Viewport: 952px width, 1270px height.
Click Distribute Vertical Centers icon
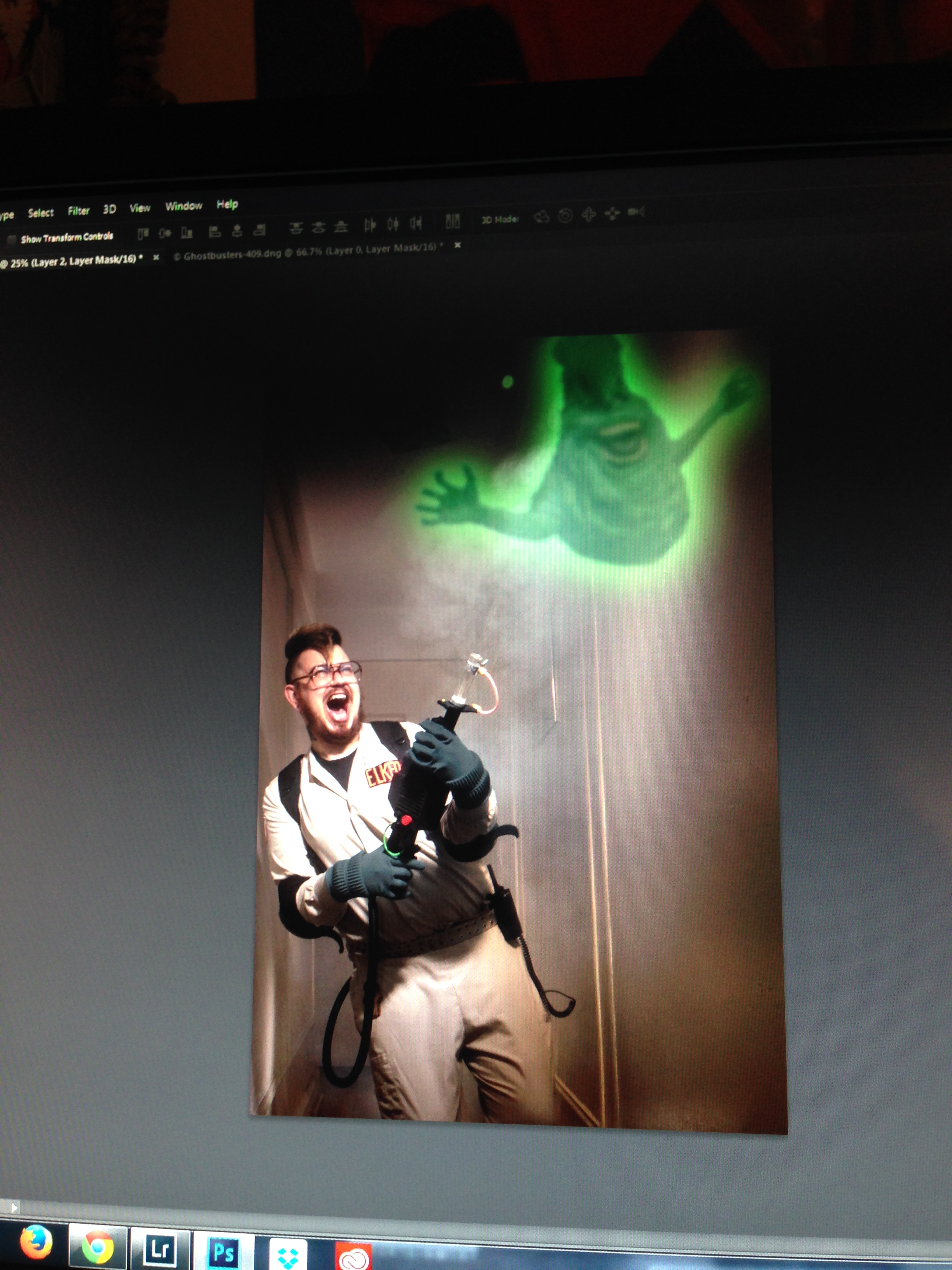(x=318, y=227)
